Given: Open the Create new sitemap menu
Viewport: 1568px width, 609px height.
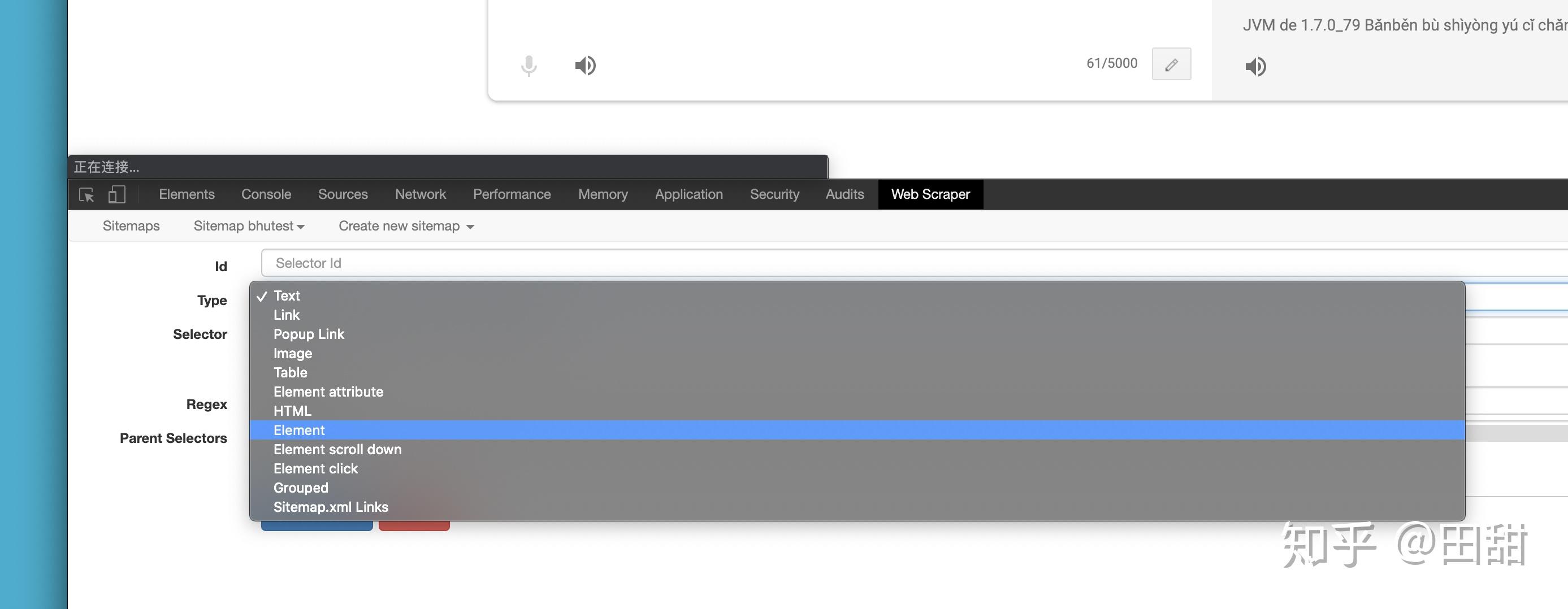Looking at the screenshot, I should point(405,226).
